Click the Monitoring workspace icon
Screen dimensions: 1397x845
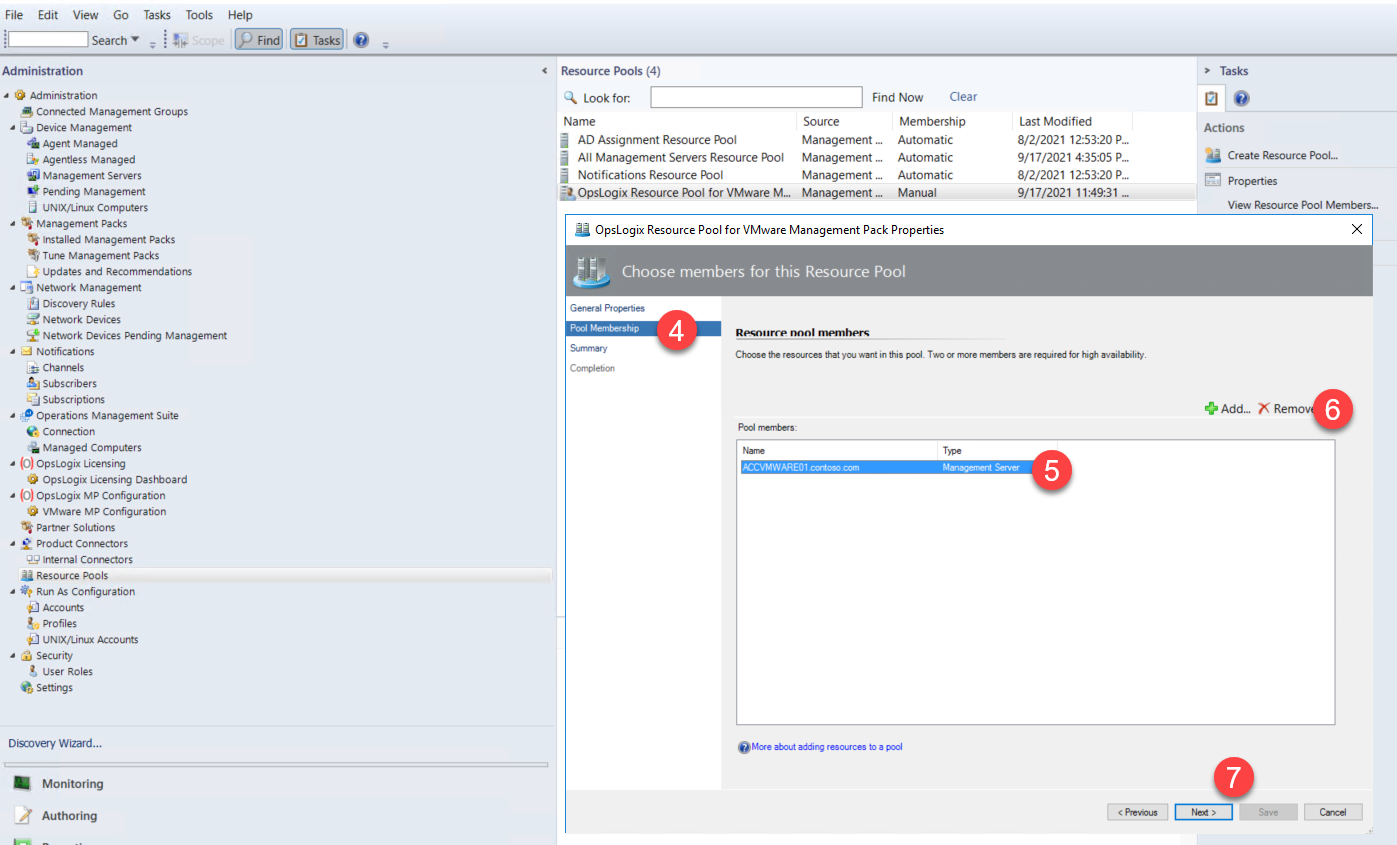(22, 784)
